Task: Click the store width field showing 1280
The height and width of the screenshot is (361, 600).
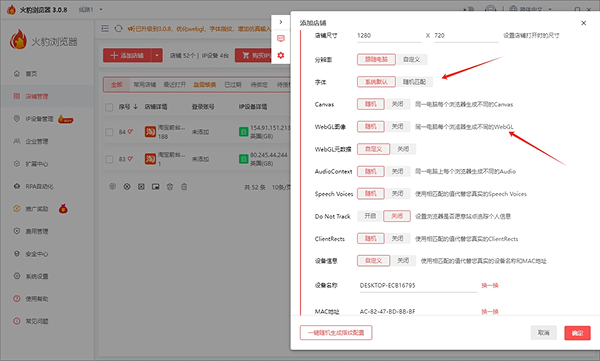Action: pos(388,36)
